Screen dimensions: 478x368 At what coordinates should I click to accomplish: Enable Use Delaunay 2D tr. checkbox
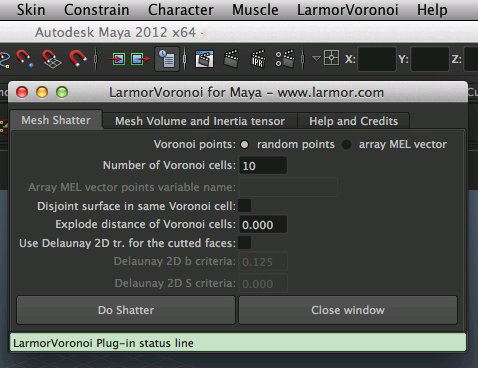click(x=245, y=243)
